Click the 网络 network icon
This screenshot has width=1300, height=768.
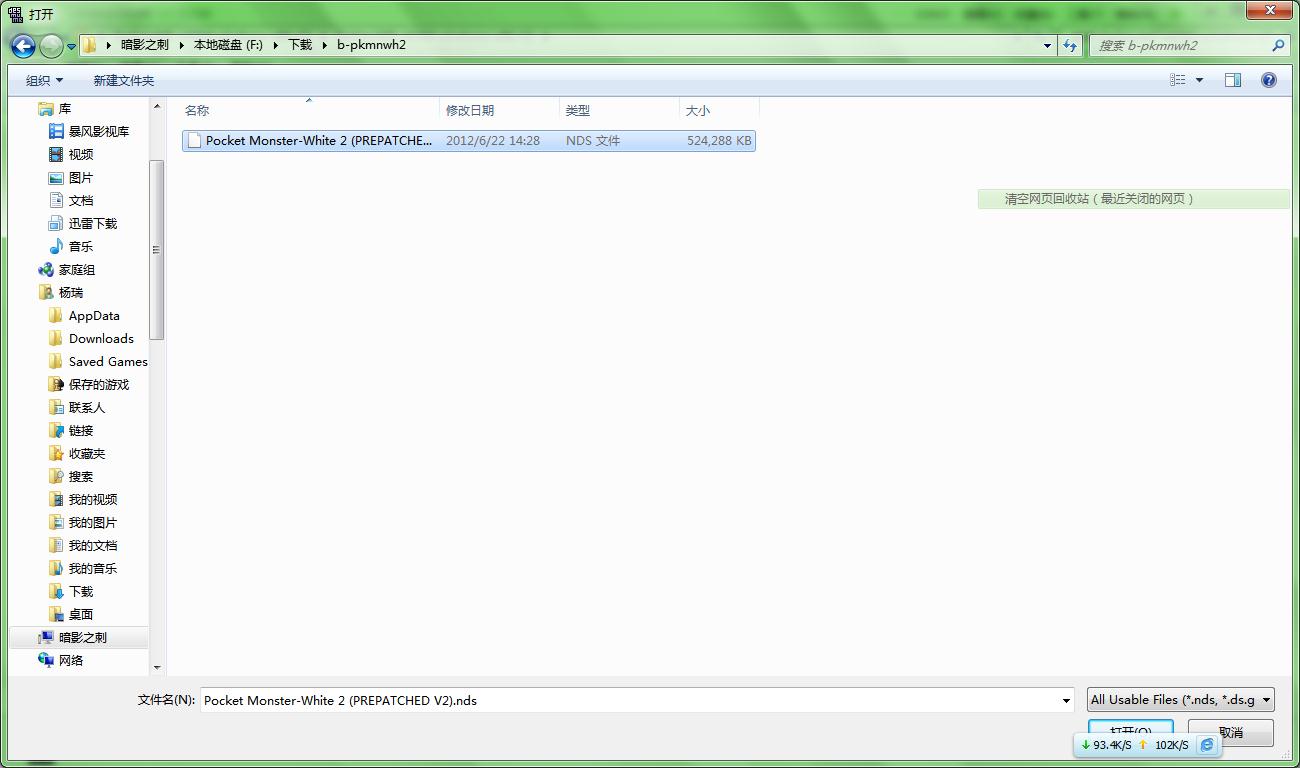[45, 660]
